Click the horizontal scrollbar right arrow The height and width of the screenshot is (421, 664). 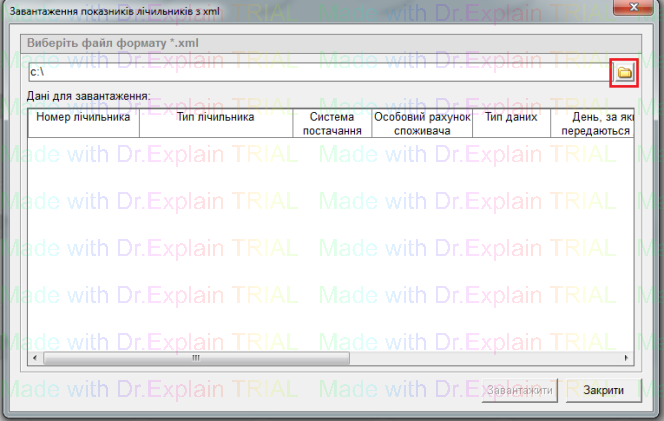pyautogui.click(x=629, y=356)
